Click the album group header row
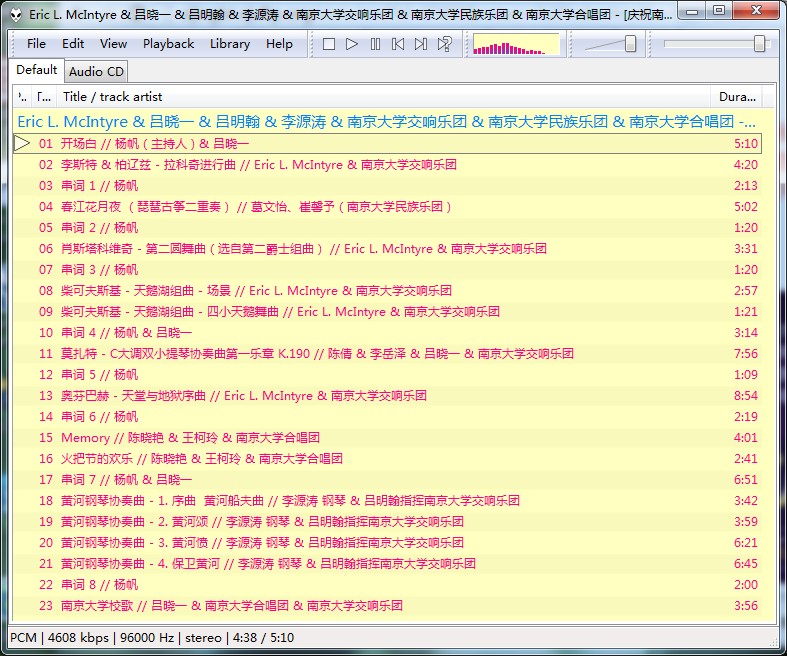Image resolution: width=787 pixels, height=656 pixels. point(387,122)
